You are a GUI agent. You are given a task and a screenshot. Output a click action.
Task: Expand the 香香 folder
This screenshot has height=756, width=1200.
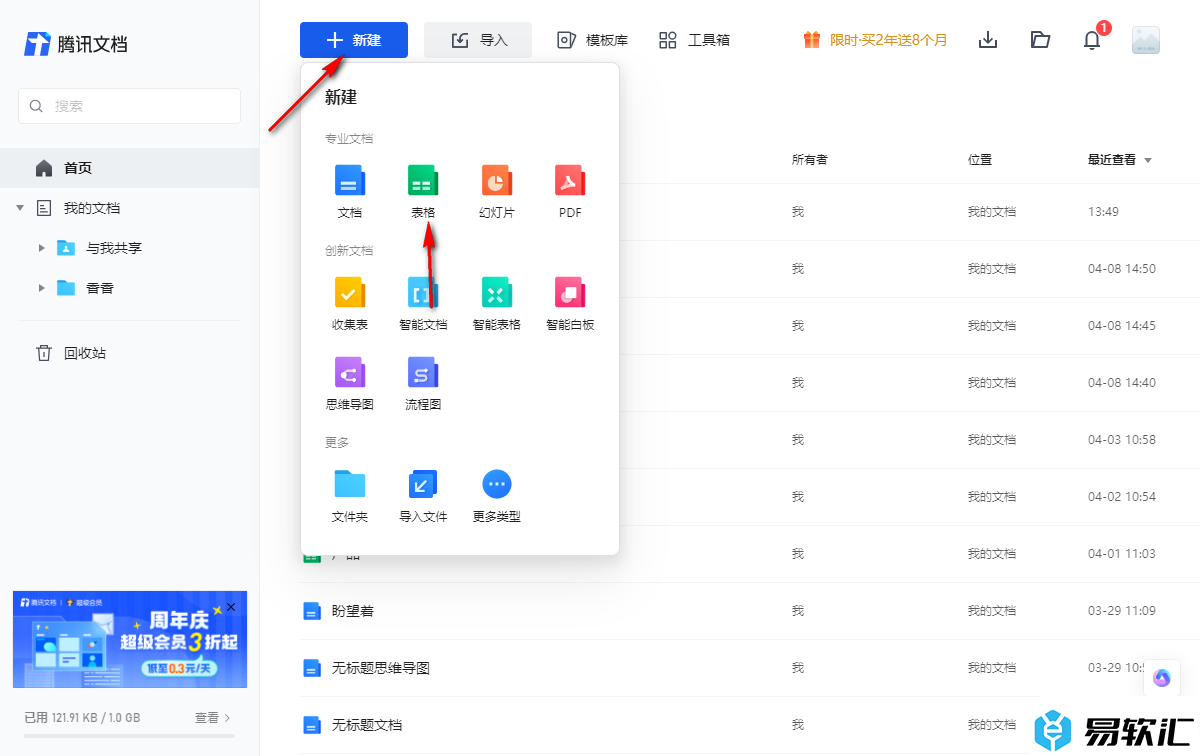point(41,288)
